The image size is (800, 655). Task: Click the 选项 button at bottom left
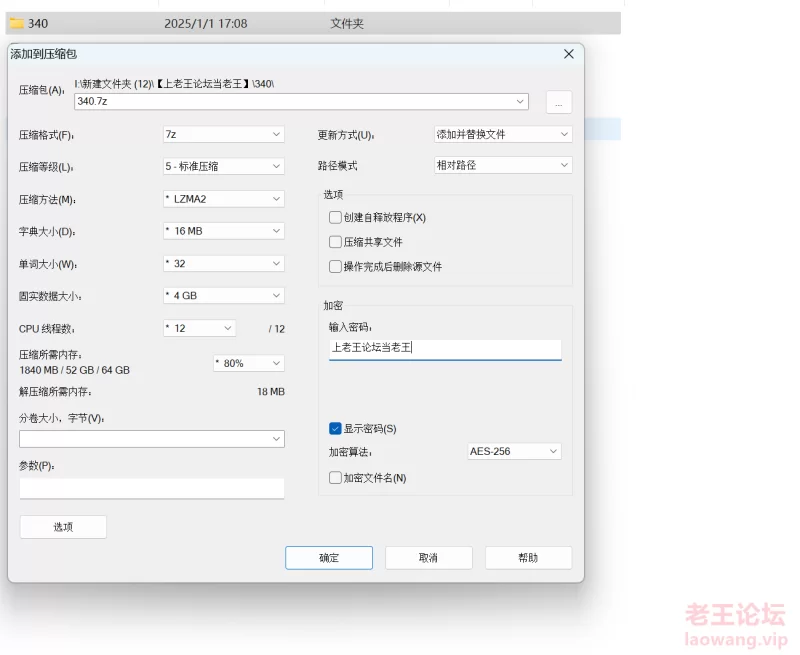[x=63, y=527]
